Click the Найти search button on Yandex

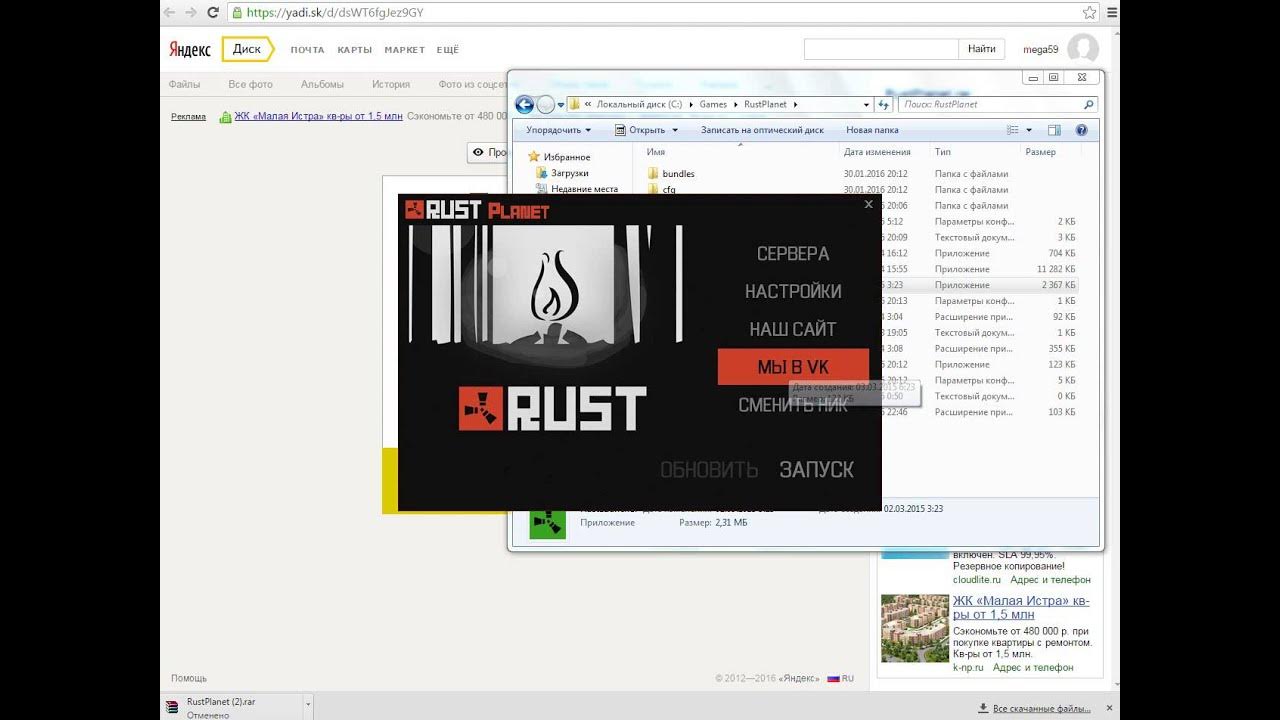[981, 49]
